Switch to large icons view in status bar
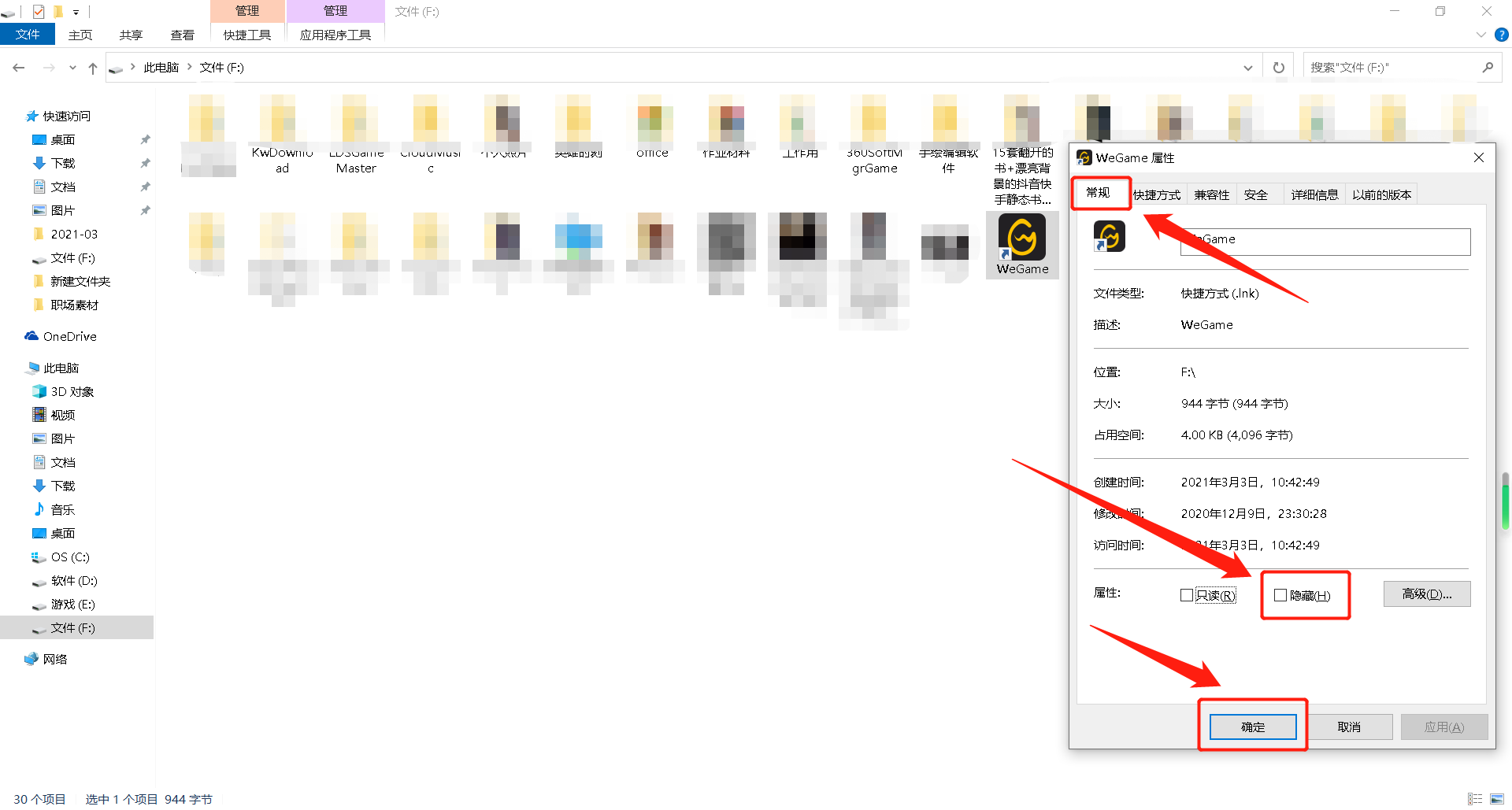 point(1497,798)
